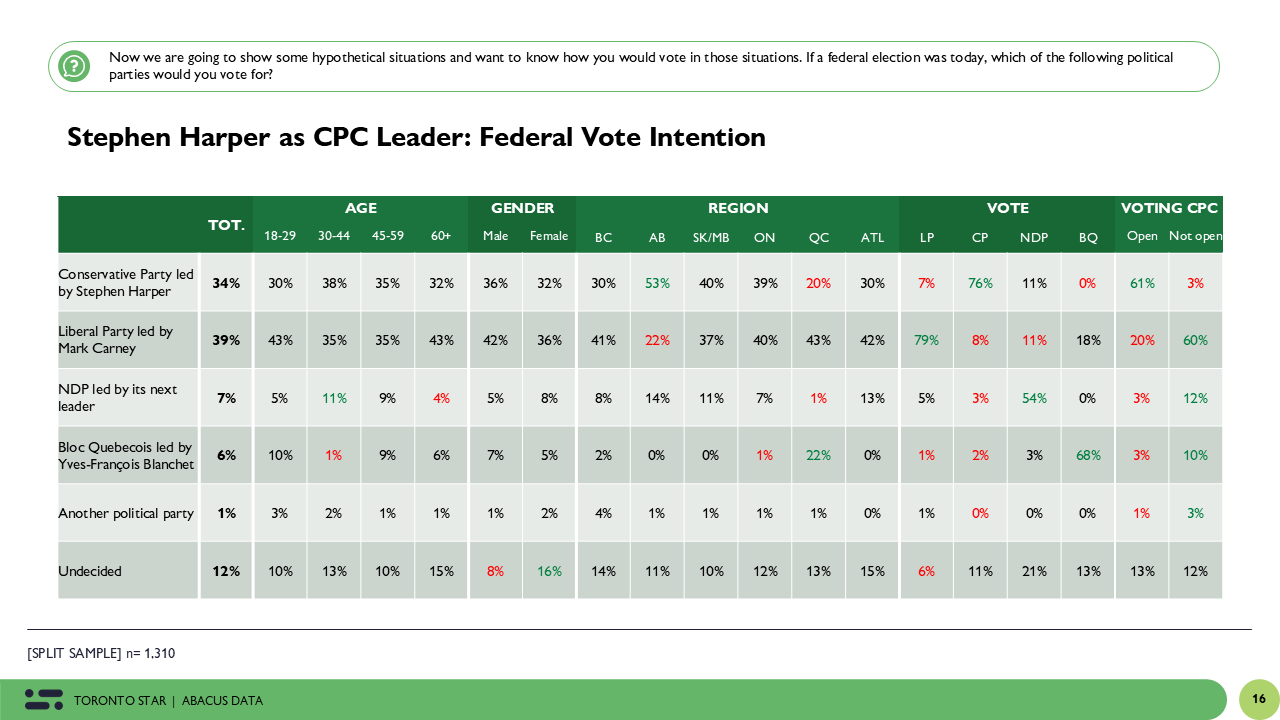Click the 79% LP Liberal cell
The height and width of the screenshot is (720, 1280).
coord(926,340)
